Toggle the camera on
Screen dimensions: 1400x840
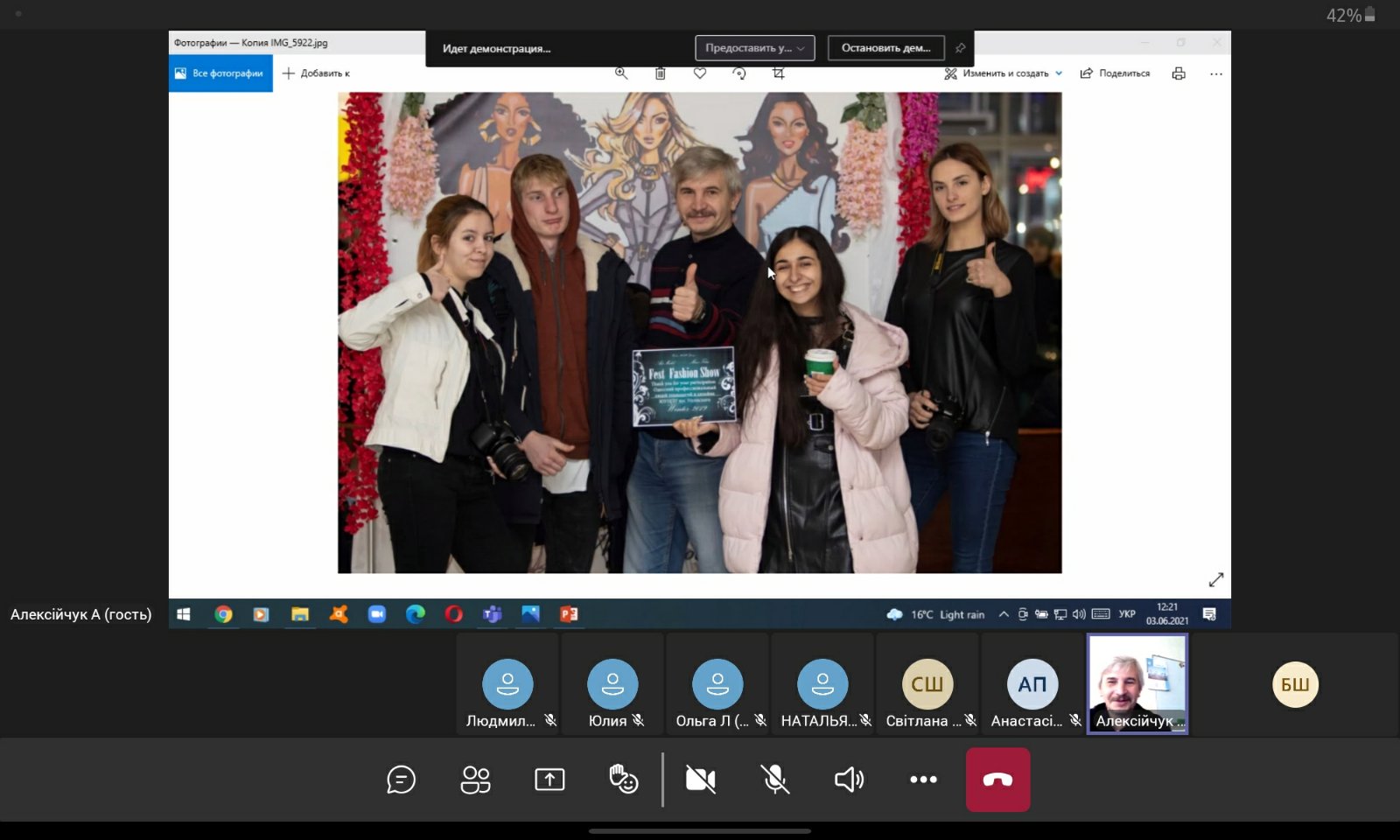click(700, 780)
